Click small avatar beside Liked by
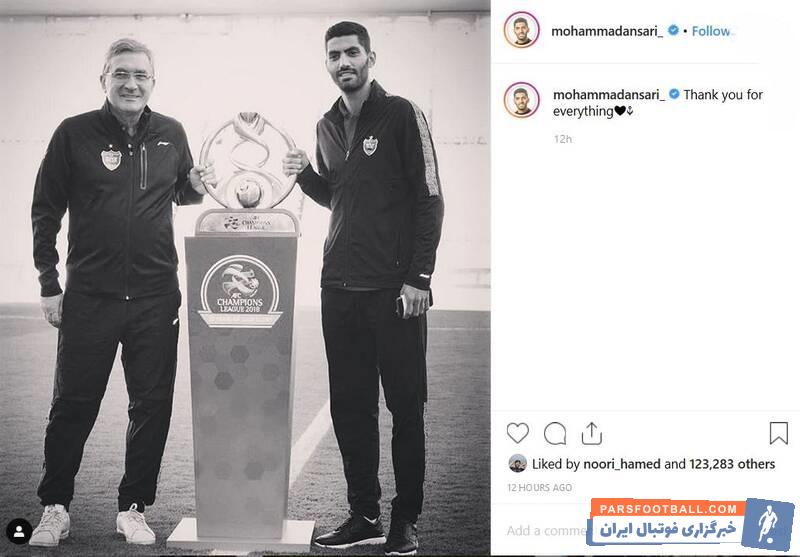 pos(518,464)
